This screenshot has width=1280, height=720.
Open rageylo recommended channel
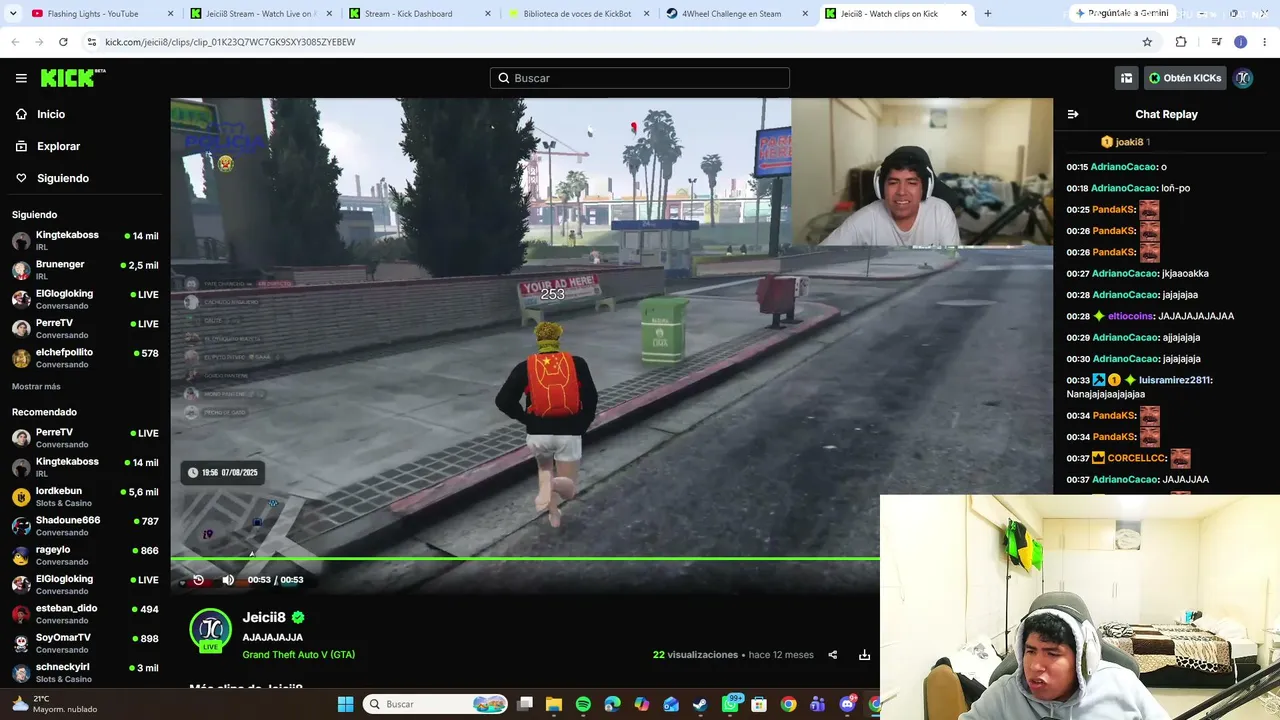click(85, 556)
